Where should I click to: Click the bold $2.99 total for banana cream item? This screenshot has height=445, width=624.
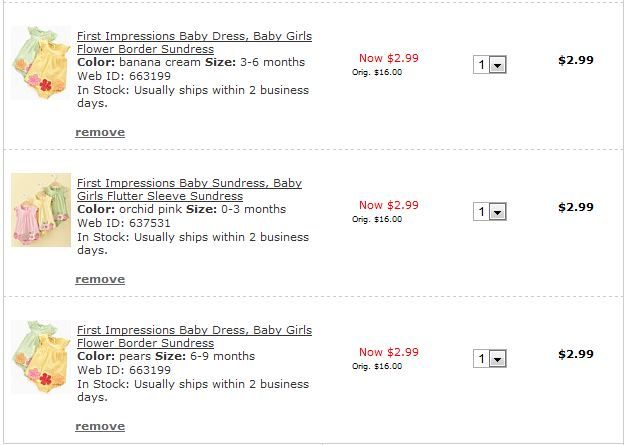[575, 60]
